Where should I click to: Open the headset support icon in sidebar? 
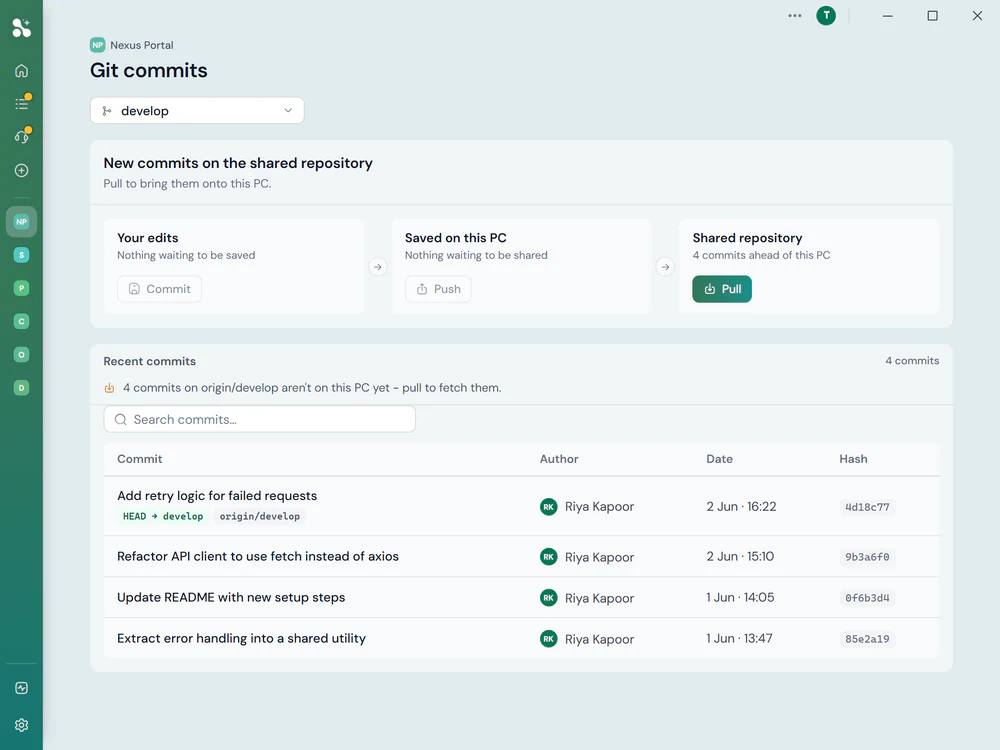pos(22,137)
